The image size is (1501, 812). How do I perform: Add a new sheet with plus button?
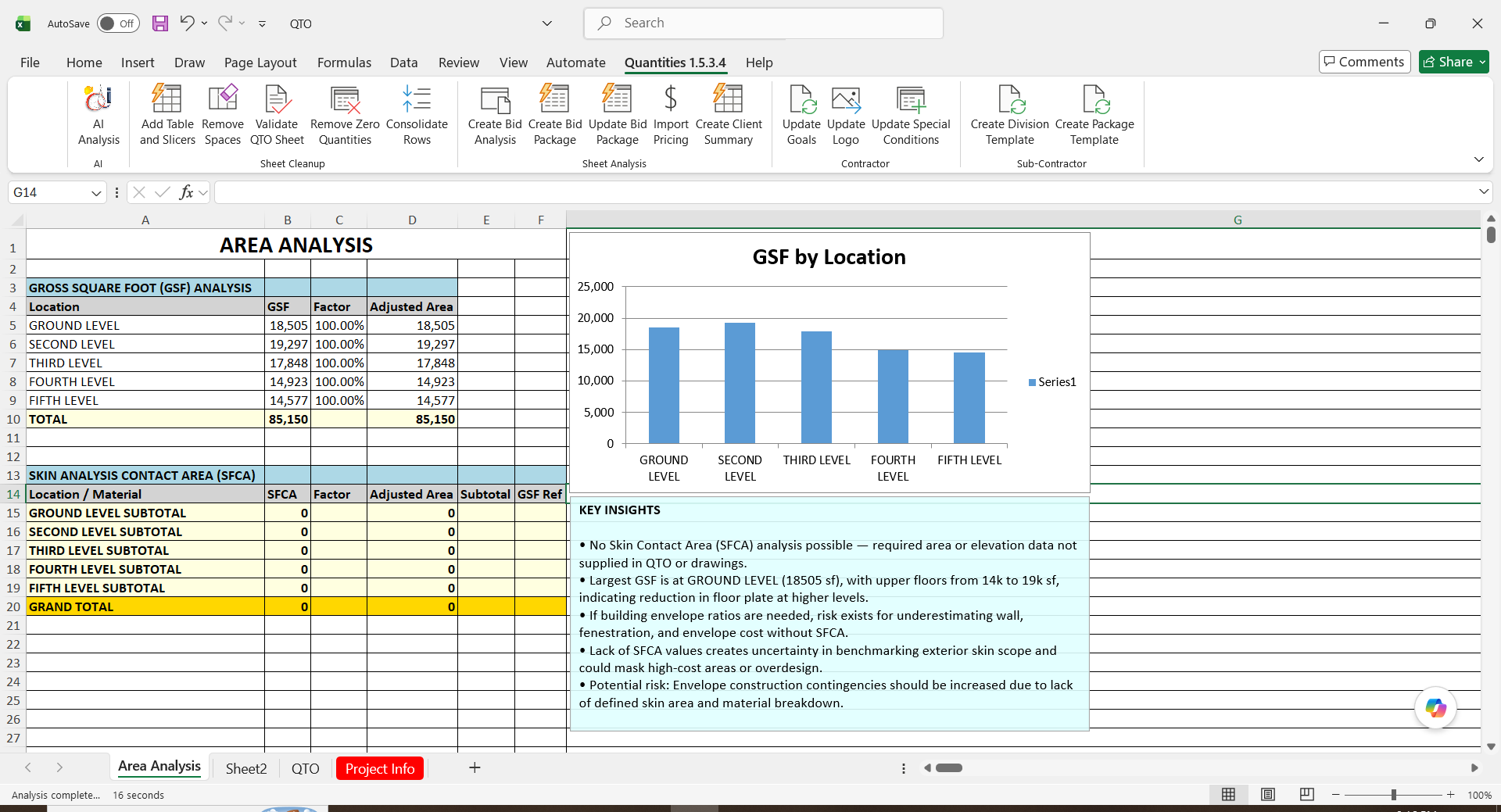pos(475,767)
